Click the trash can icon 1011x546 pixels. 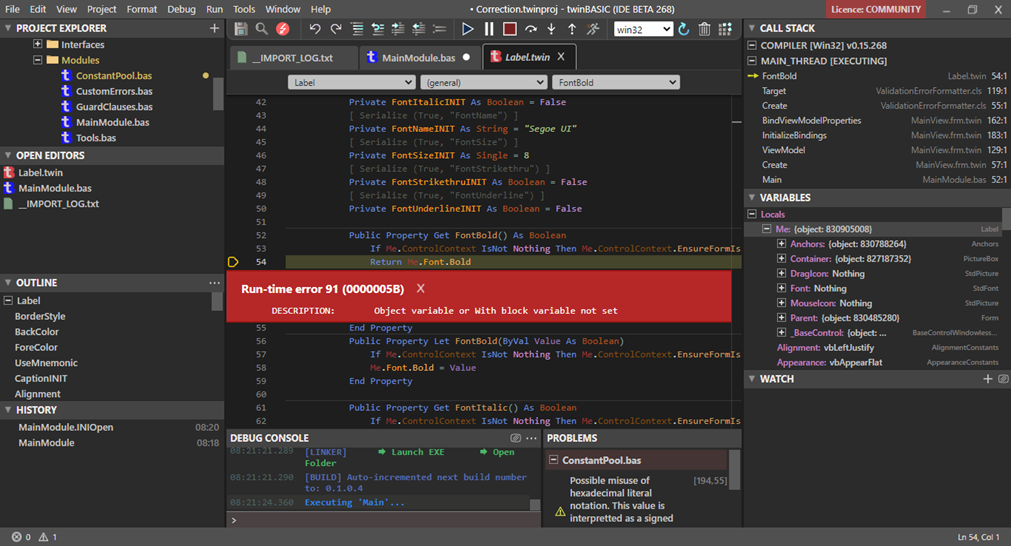click(x=704, y=29)
